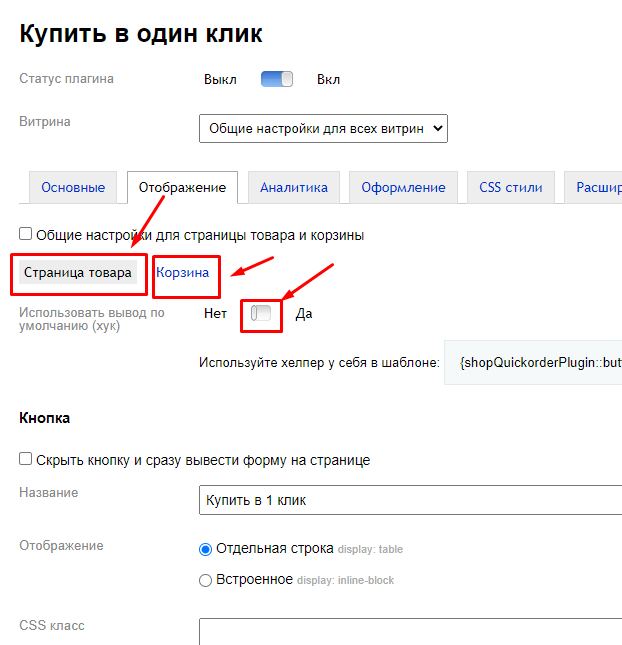Select the Отдельная строка radio option
Screen dimensions: 622x645
pyautogui.click(x=206, y=549)
